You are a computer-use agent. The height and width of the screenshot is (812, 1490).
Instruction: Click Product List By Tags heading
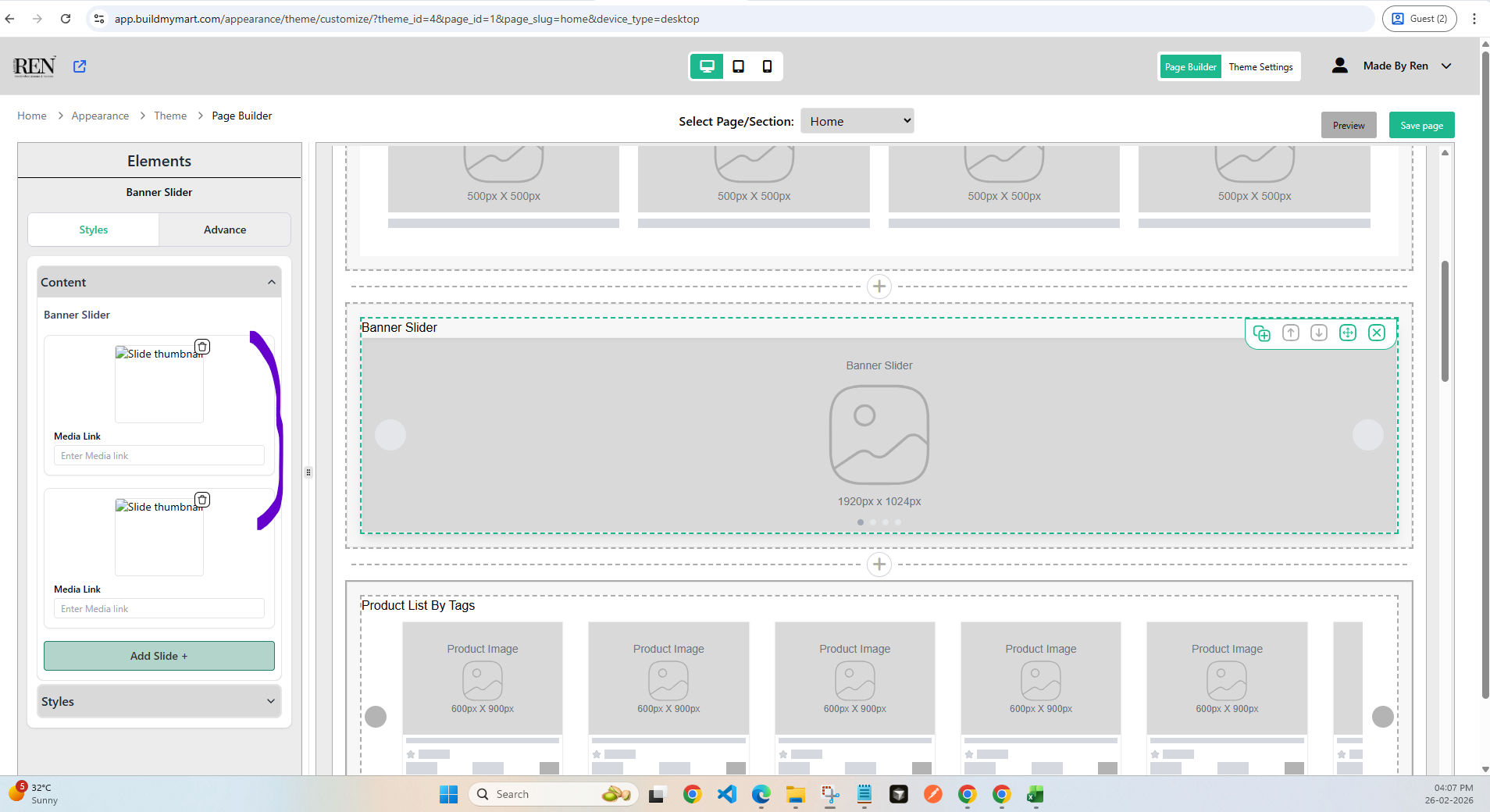[418, 605]
